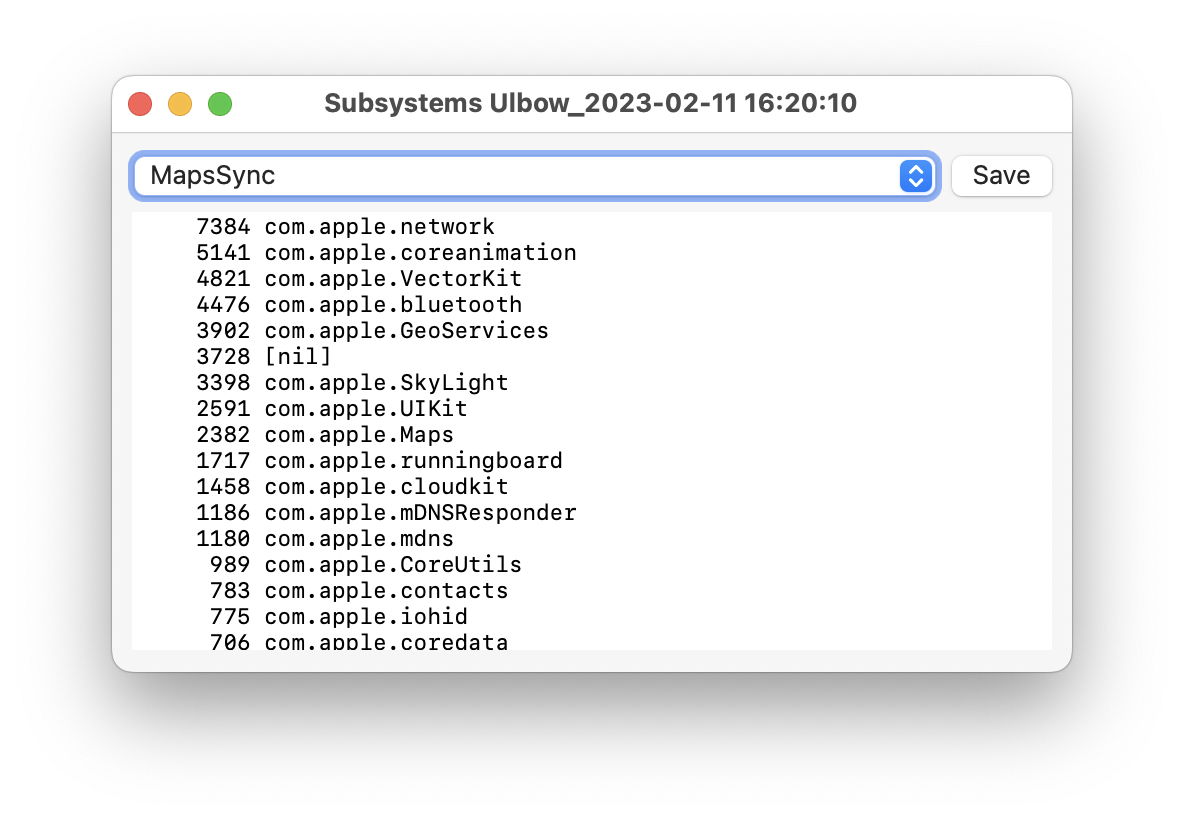Click the green zoom window button
The width and height of the screenshot is (1184, 820).
click(220, 104)
